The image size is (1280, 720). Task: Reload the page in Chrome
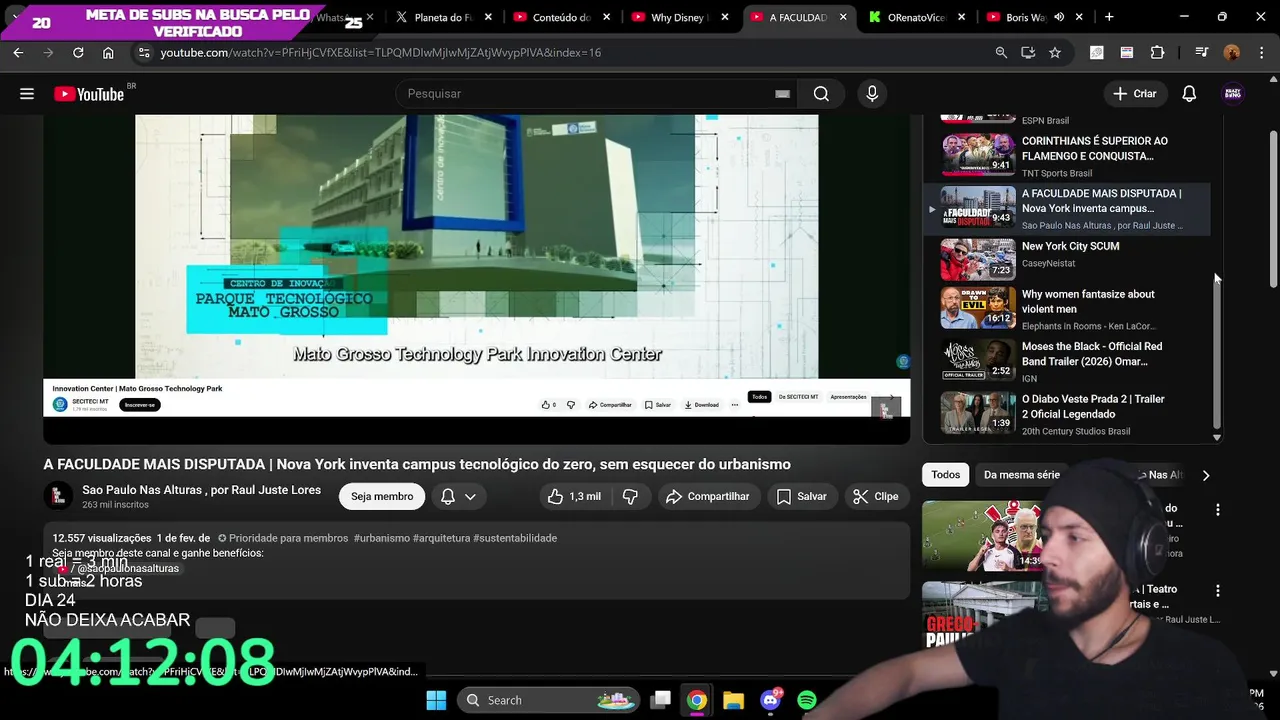pos(78,53)
